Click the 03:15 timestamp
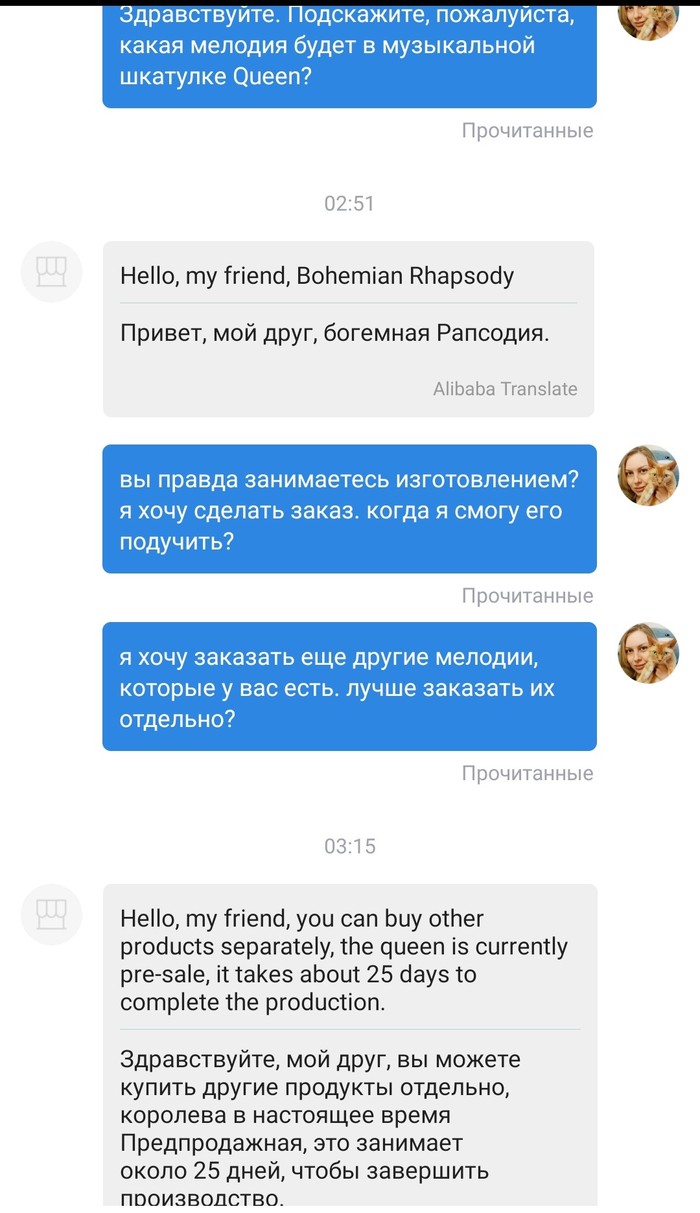This screenshot has width=700, height=1213. point(349,846)
